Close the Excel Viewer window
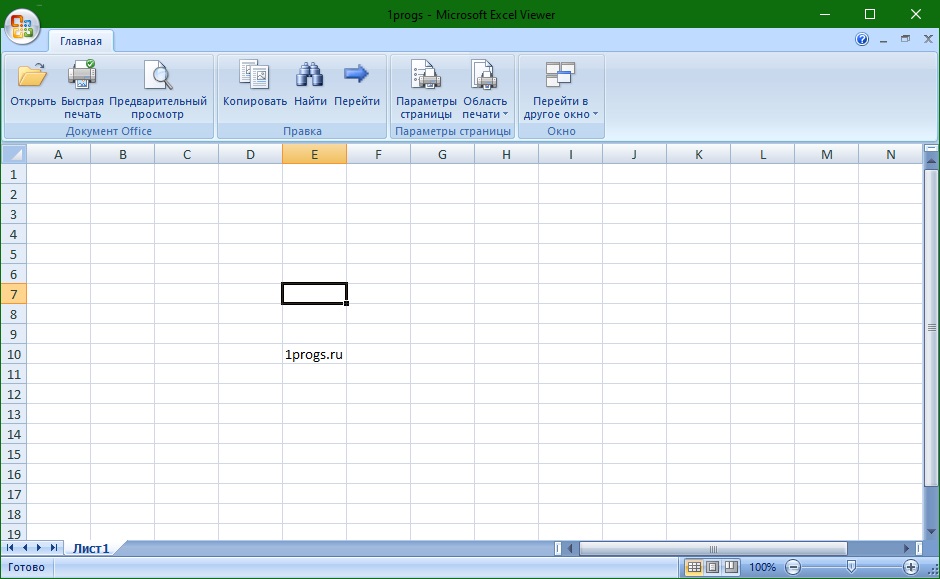This screenshot has width=940, height=579. 915,14
